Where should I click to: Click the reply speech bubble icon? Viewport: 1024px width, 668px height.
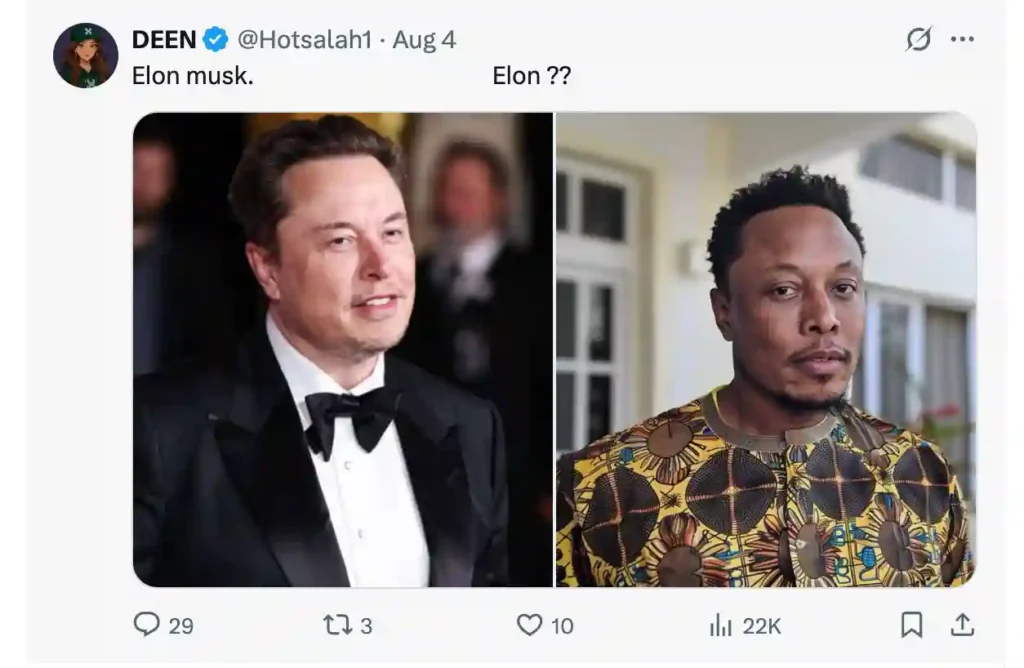pyautogui.click(x=147, y=625)
